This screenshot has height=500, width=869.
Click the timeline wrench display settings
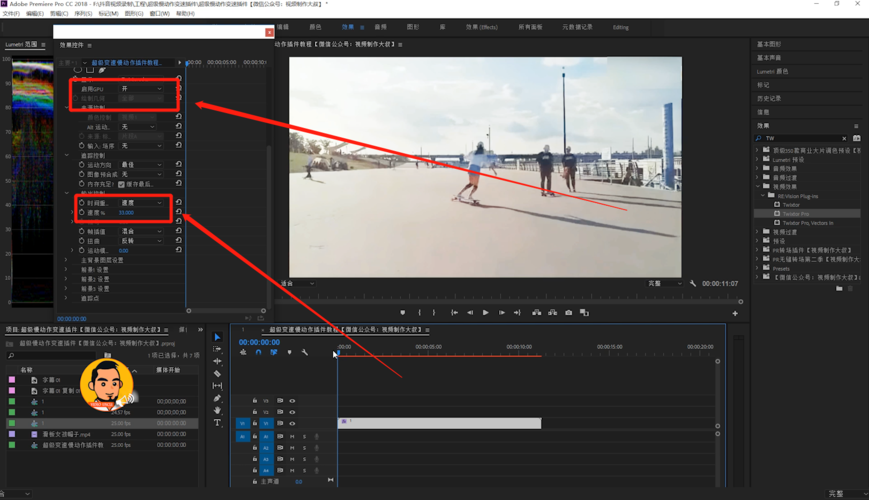[305, 352]
